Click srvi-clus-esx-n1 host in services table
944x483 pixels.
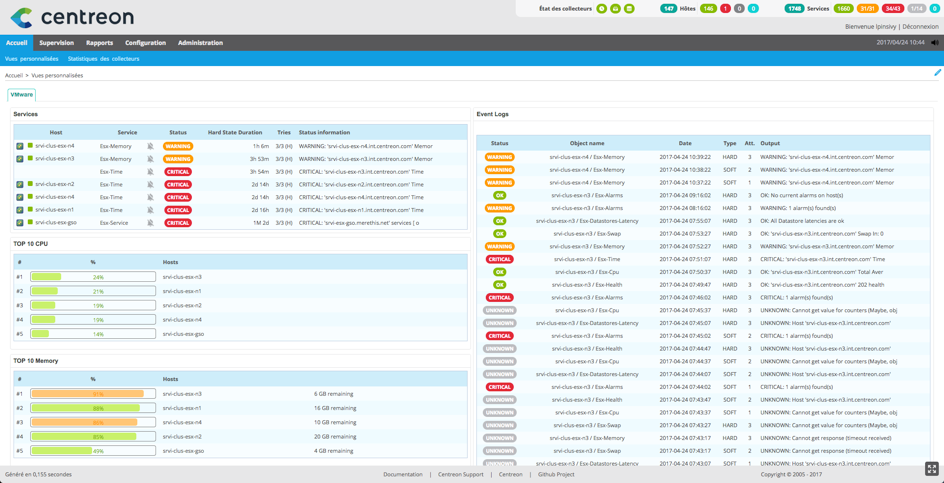[x=54, y=210]
